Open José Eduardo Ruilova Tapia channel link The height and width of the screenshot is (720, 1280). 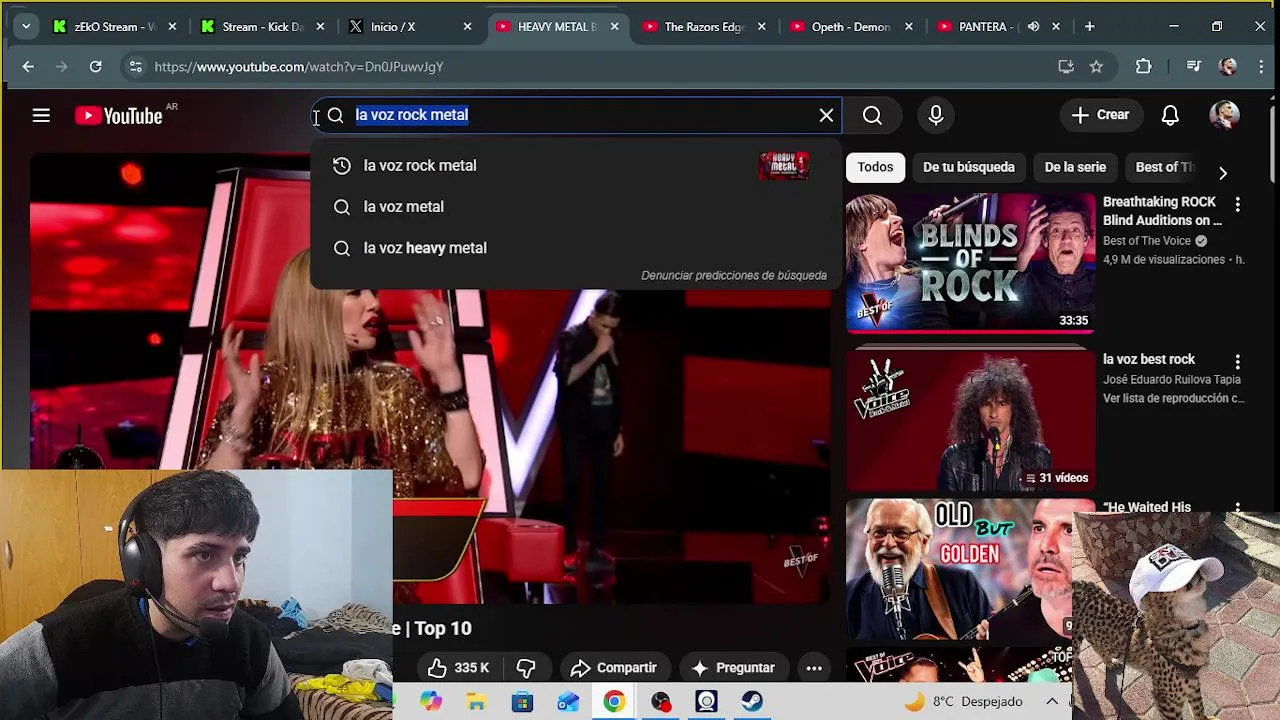tap(1172, 380)
